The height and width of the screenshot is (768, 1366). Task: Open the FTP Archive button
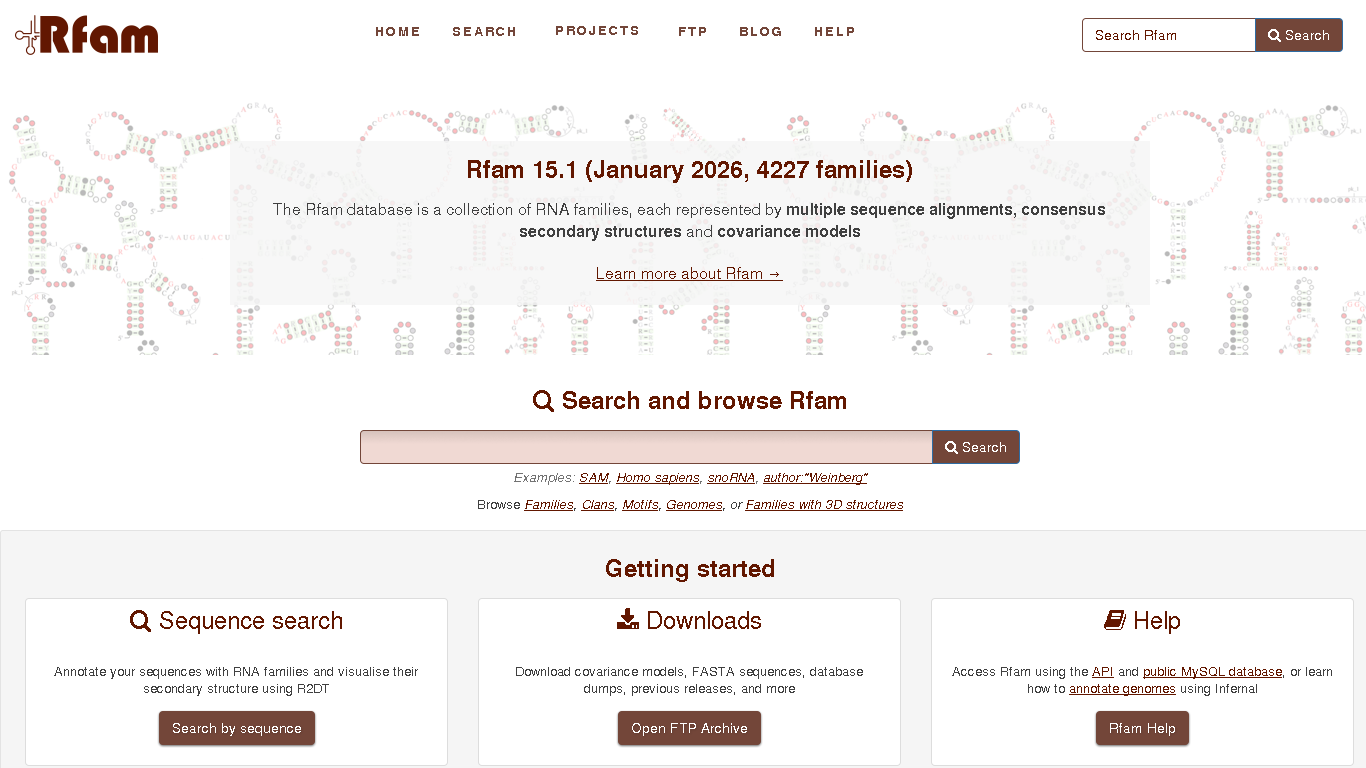(689, 728)
